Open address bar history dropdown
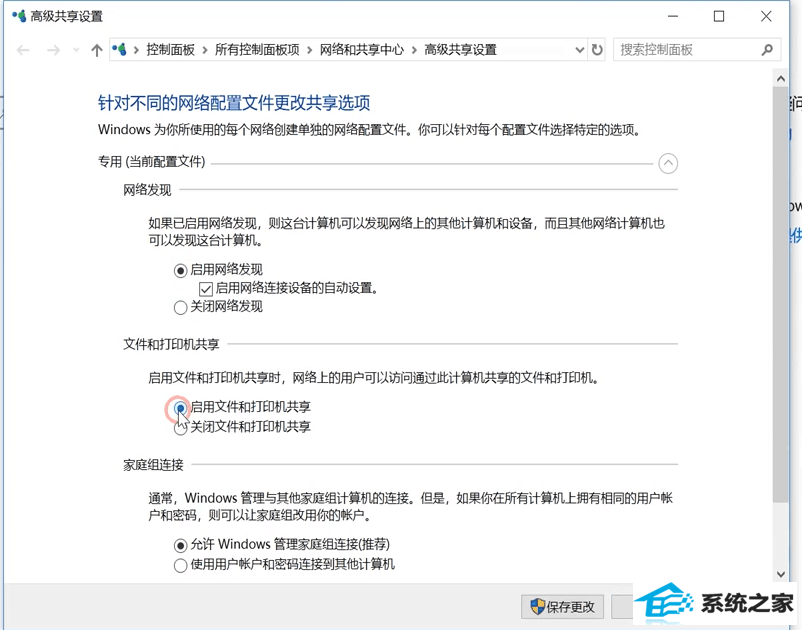 [x=580, y=50]
